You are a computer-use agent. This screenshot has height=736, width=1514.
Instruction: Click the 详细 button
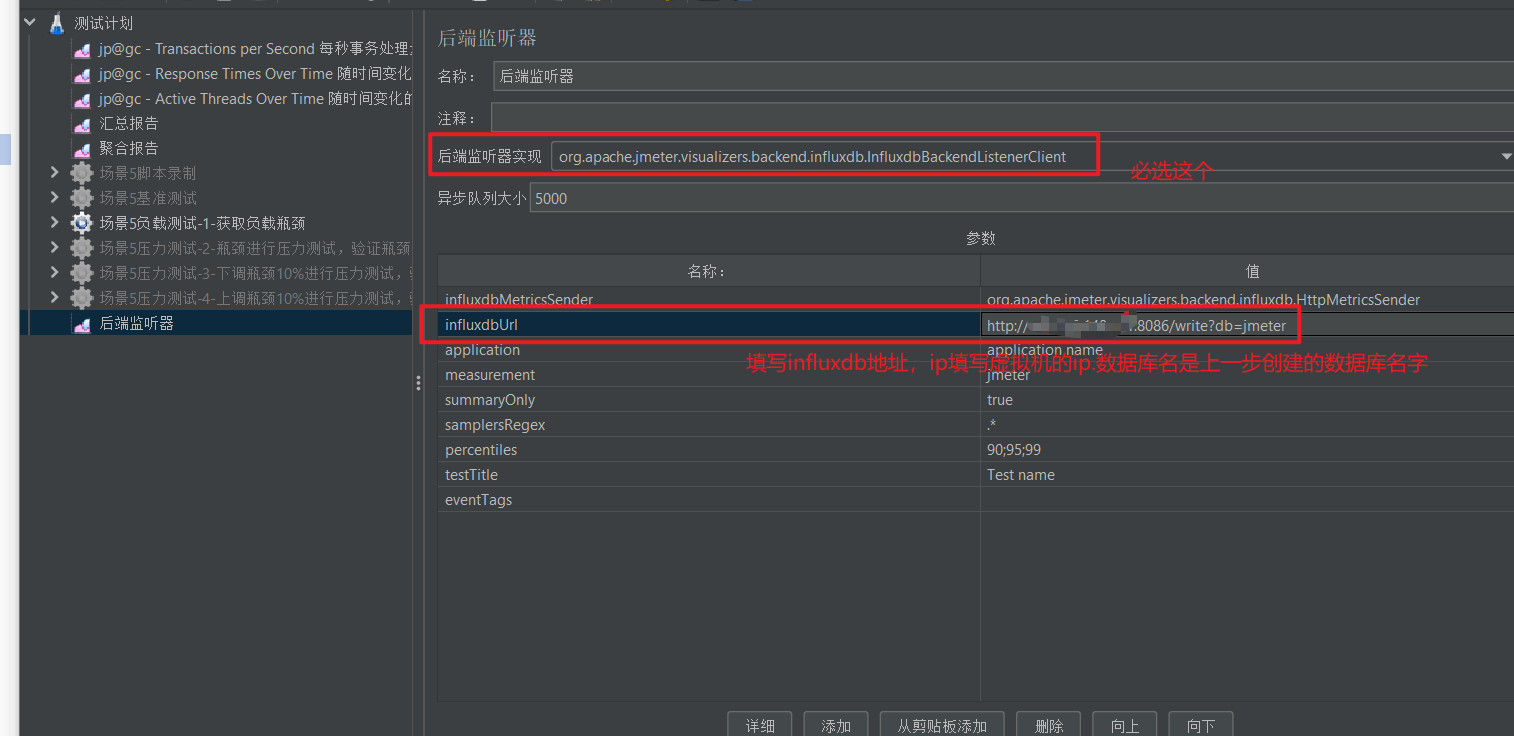coord(760,724)
